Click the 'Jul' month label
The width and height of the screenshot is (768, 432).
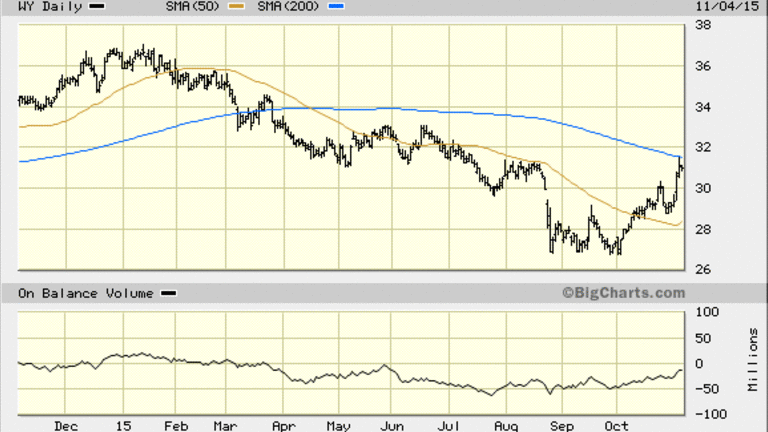pos(449,426)
